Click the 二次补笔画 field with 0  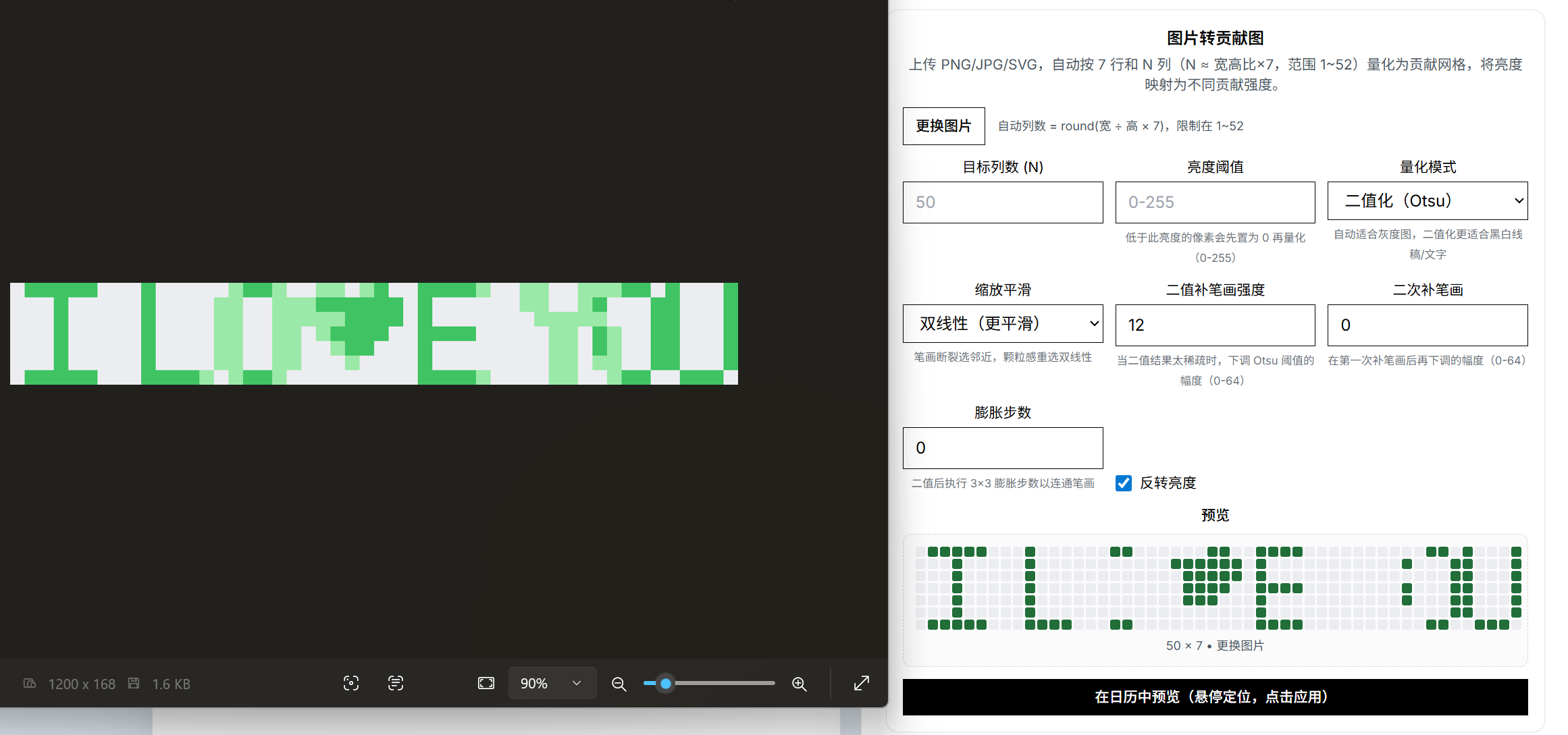[1428, 325]
